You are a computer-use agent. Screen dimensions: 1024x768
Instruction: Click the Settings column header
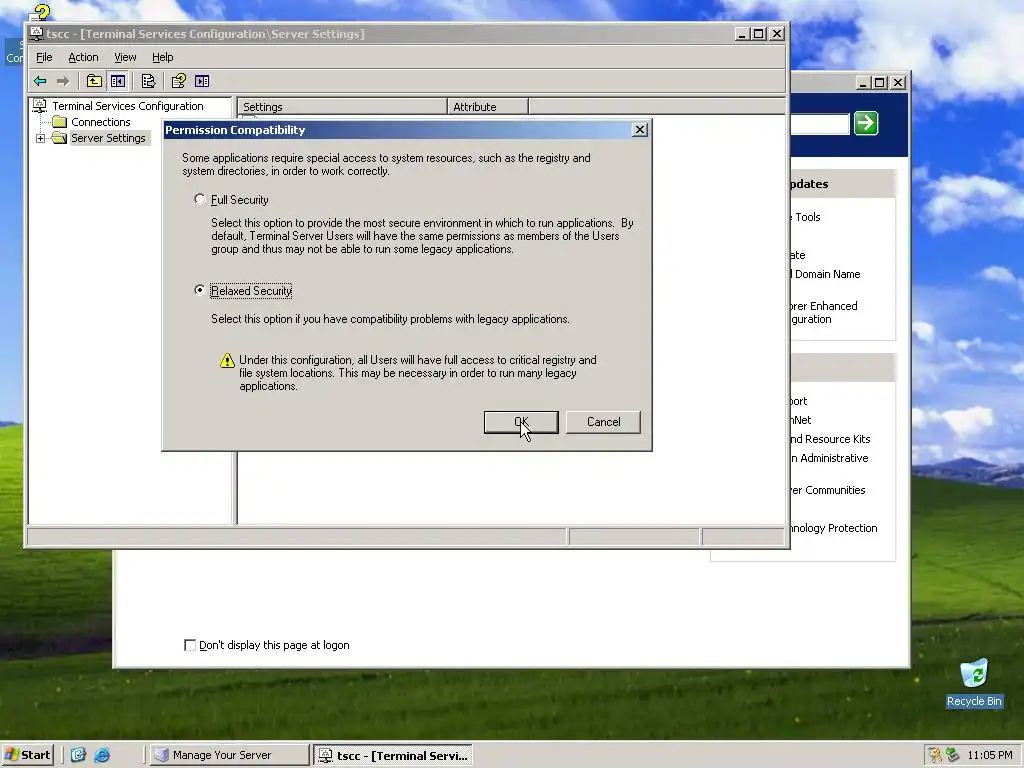342,106
